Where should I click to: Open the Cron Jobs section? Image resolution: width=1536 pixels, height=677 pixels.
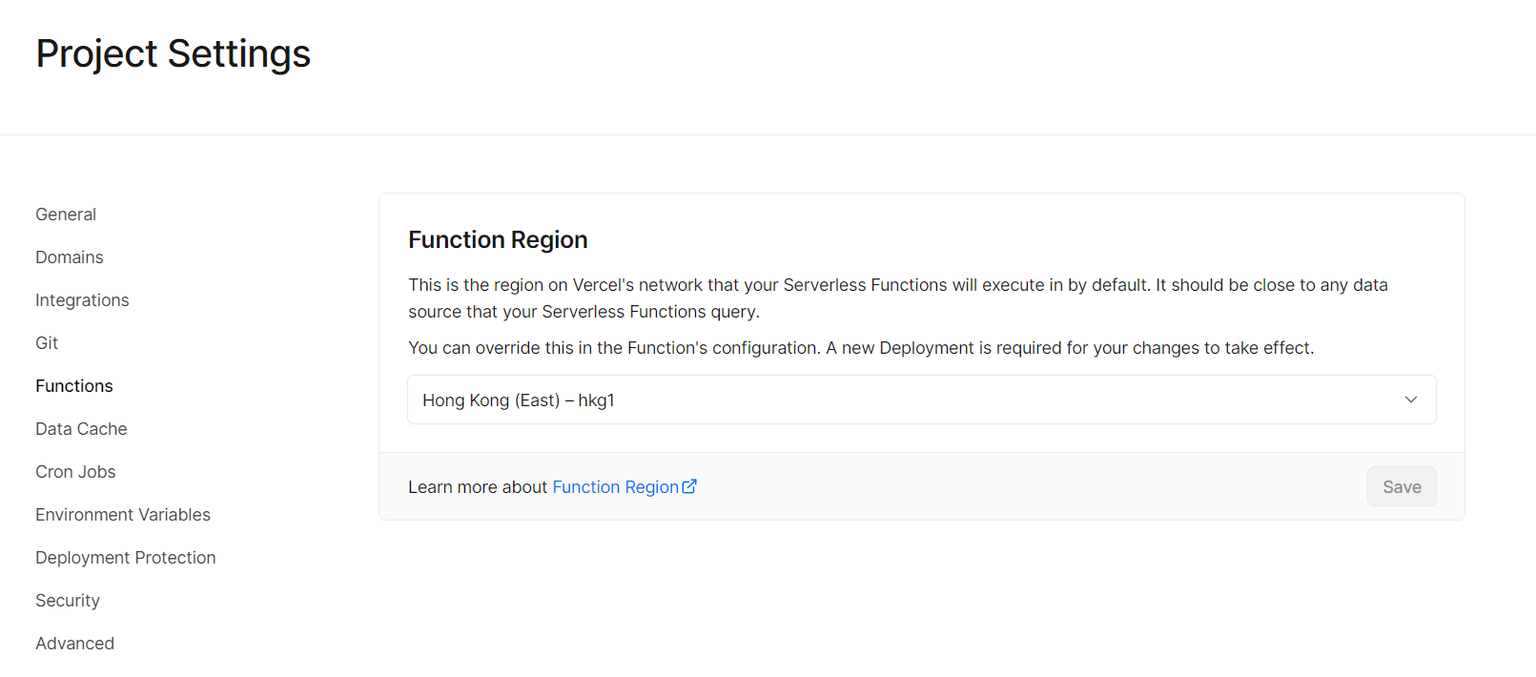[75, 472]
